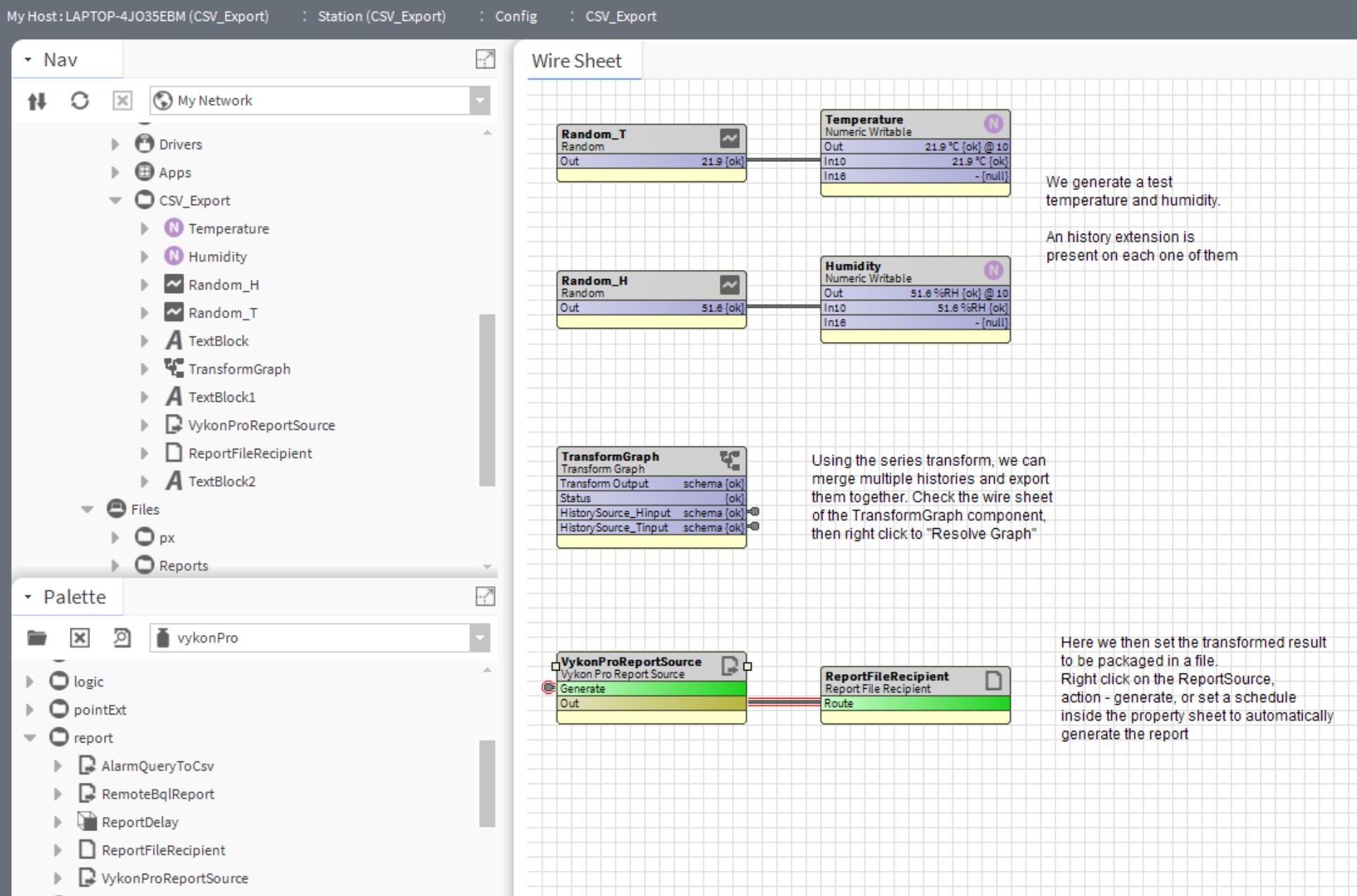Switch to the Wire Sheet tab
Image resolution: width=1357 pixels, height=896 pixels.
[x=577, y=61]
